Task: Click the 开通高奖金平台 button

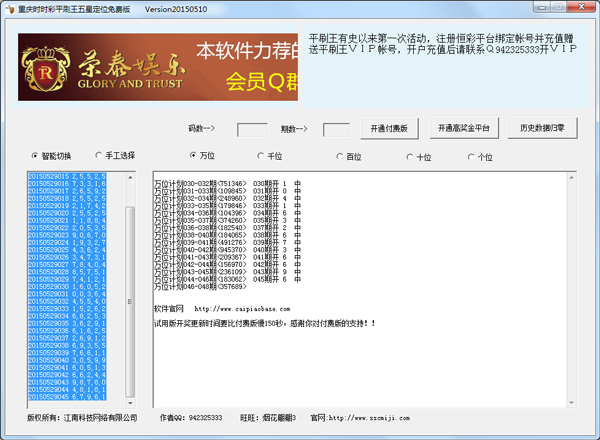Action: 464,128
